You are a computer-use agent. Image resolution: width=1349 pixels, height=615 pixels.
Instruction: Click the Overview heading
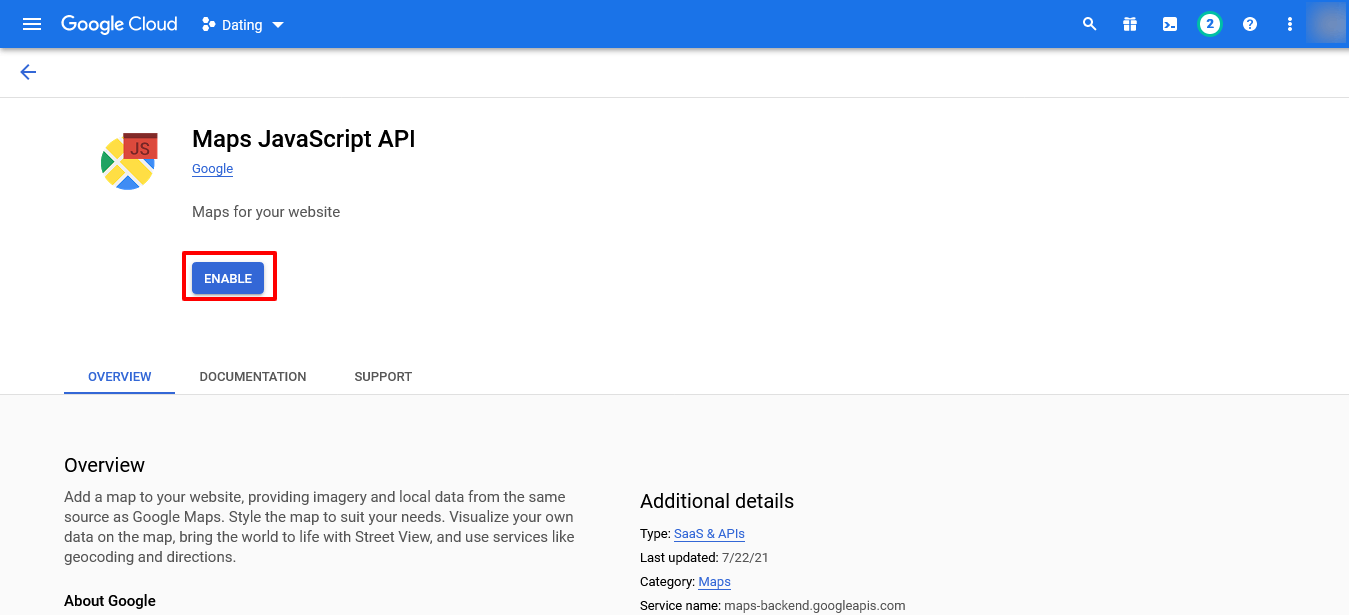point(104,465)
